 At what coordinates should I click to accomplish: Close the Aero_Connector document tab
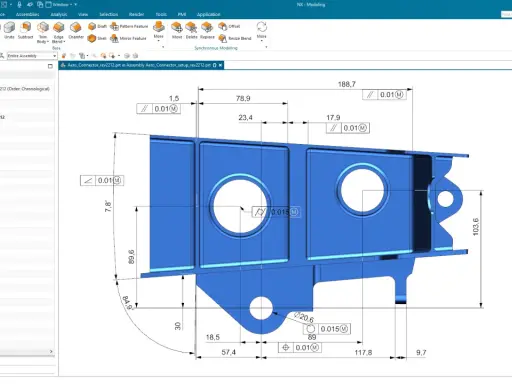pos(220,65)
